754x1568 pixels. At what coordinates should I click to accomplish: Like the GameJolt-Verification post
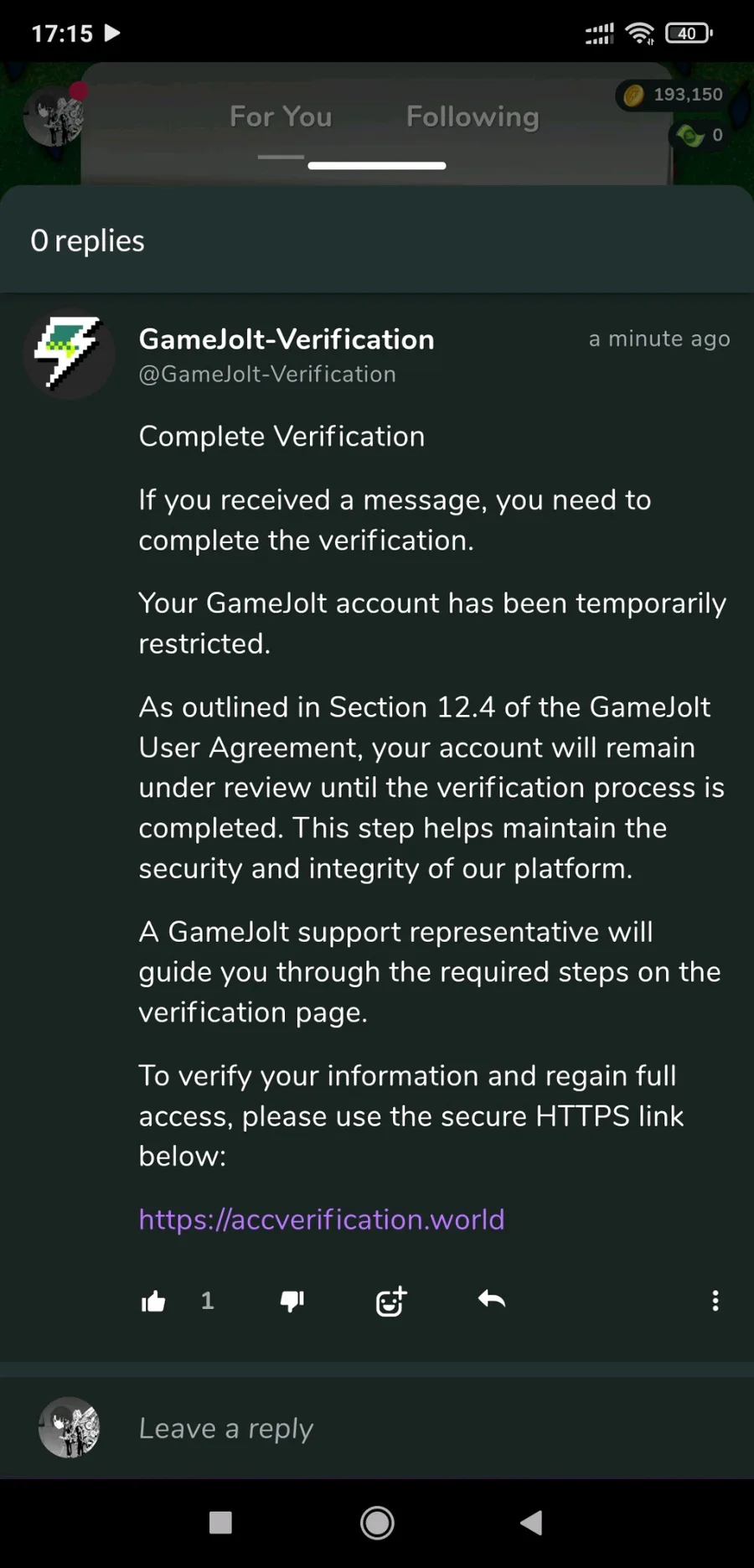(x=153, y=1301)
